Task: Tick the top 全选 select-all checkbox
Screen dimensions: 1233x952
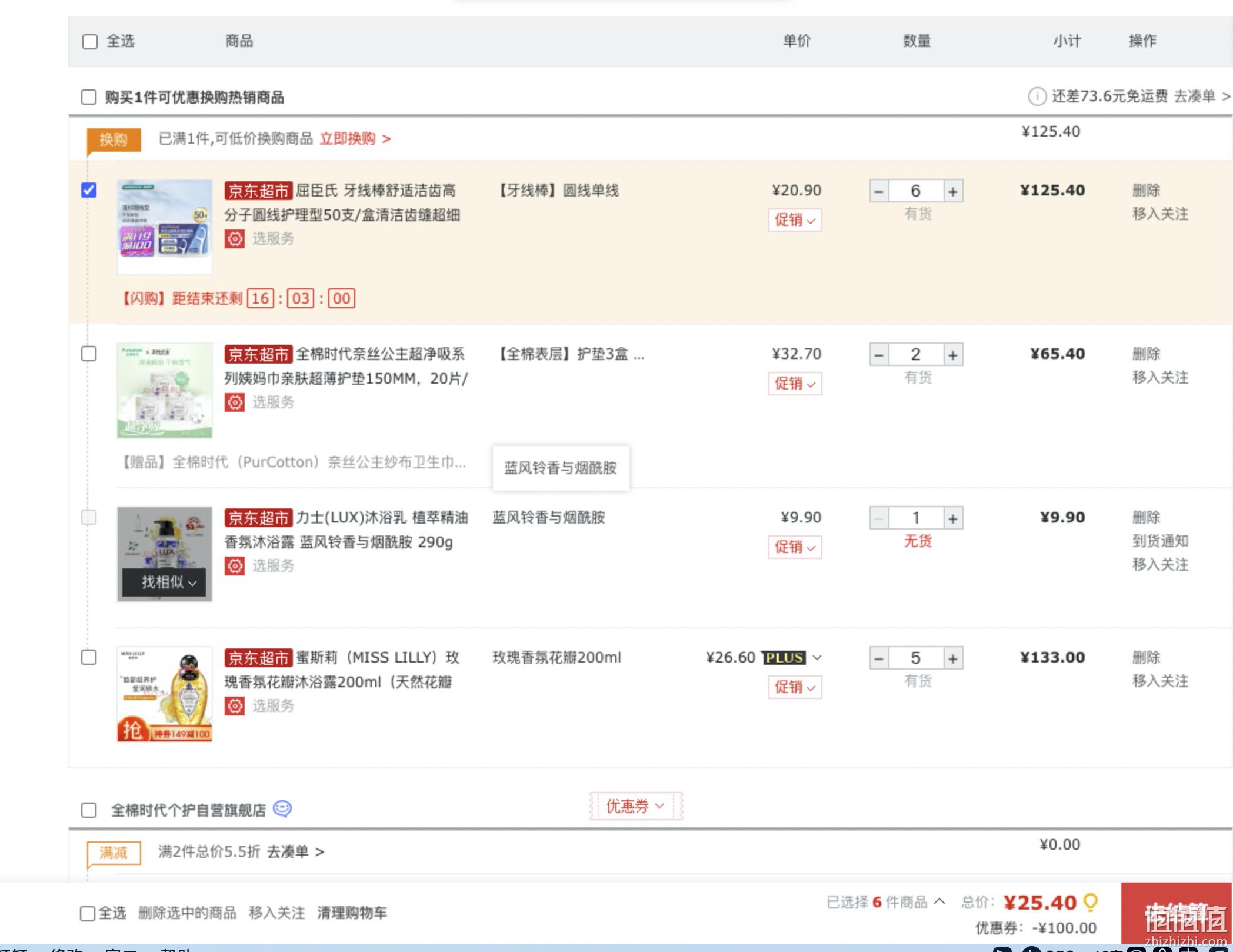Action: click(x=89, y=42)
